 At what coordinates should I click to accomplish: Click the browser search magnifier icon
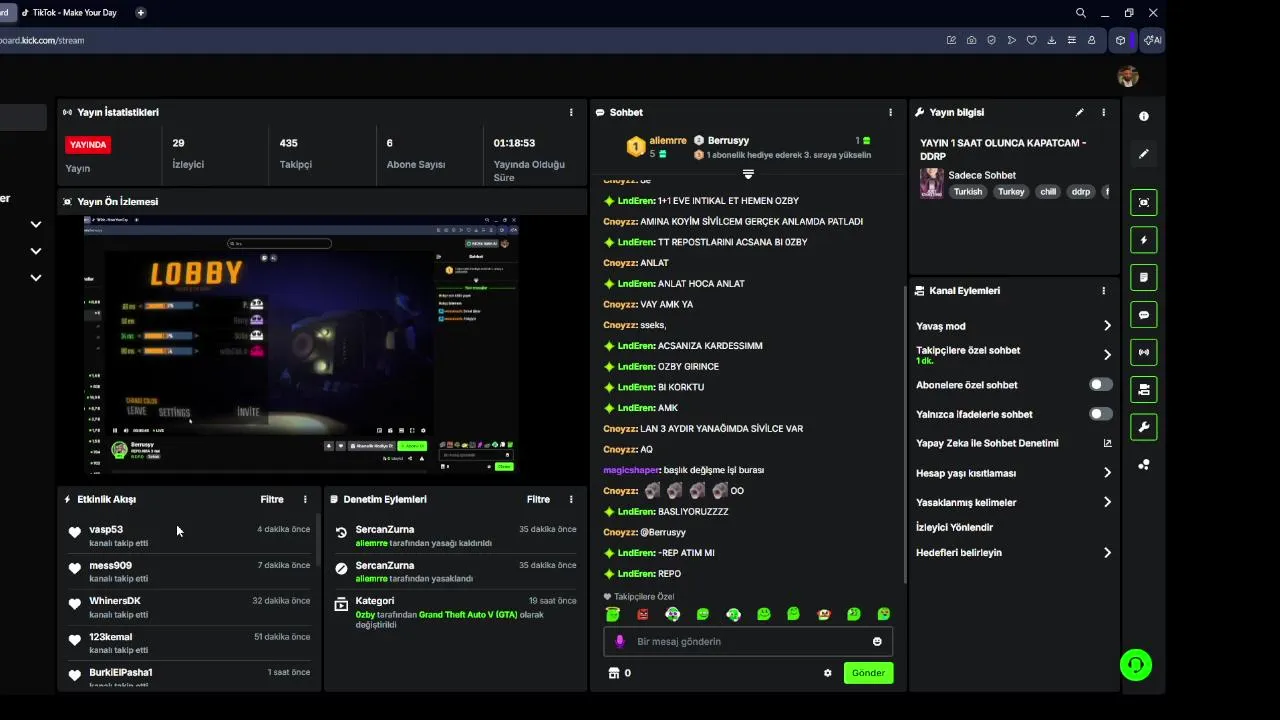click(x=1081, y=13)
